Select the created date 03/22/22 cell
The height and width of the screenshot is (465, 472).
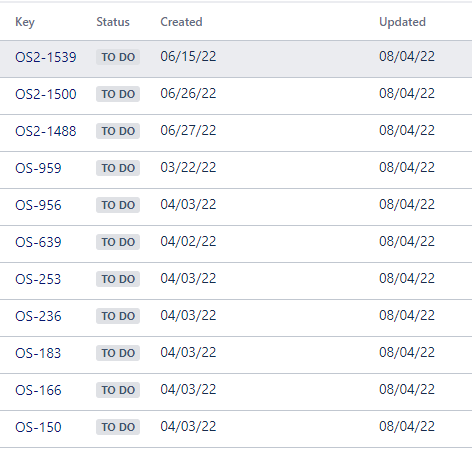(188, 167)
